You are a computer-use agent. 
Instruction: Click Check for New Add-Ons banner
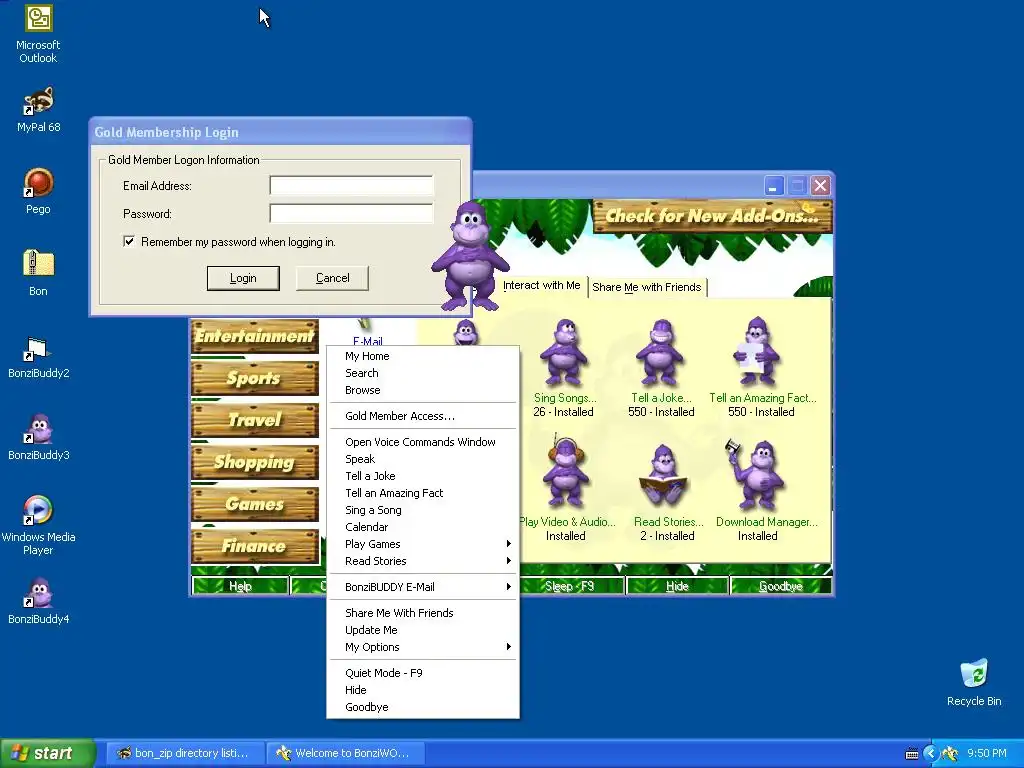(712, 216)
